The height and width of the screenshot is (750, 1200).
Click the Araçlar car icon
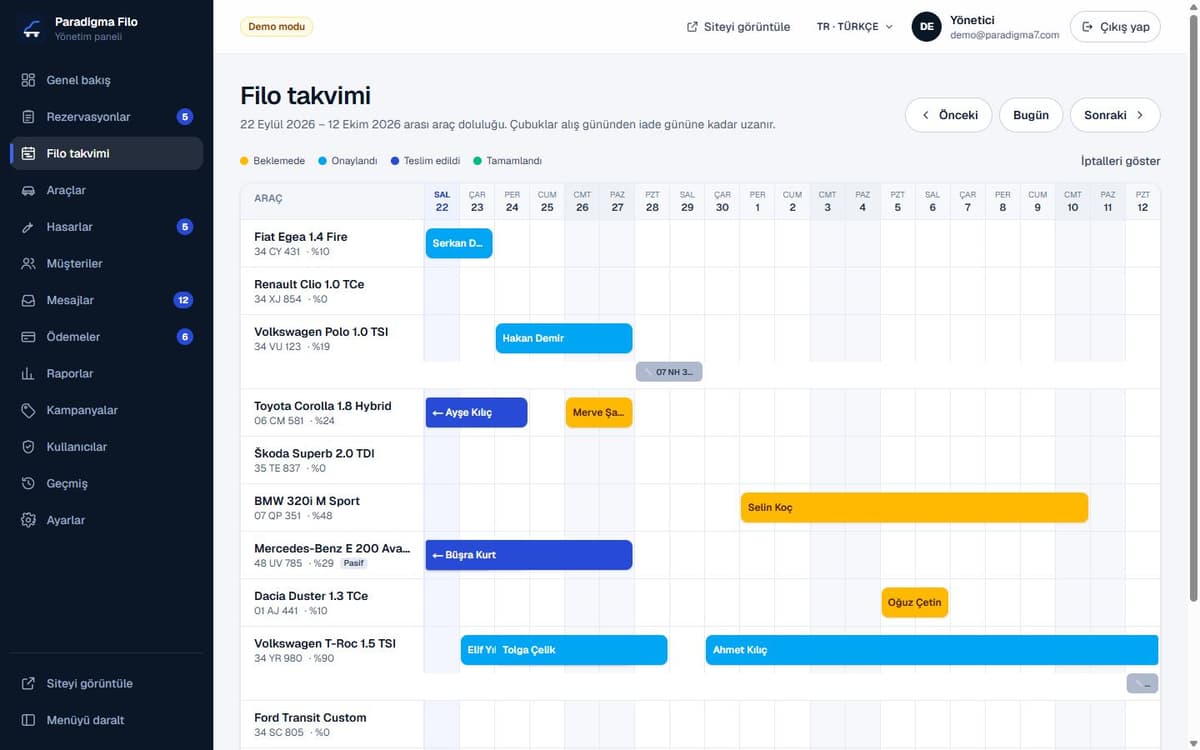(28, 190)
